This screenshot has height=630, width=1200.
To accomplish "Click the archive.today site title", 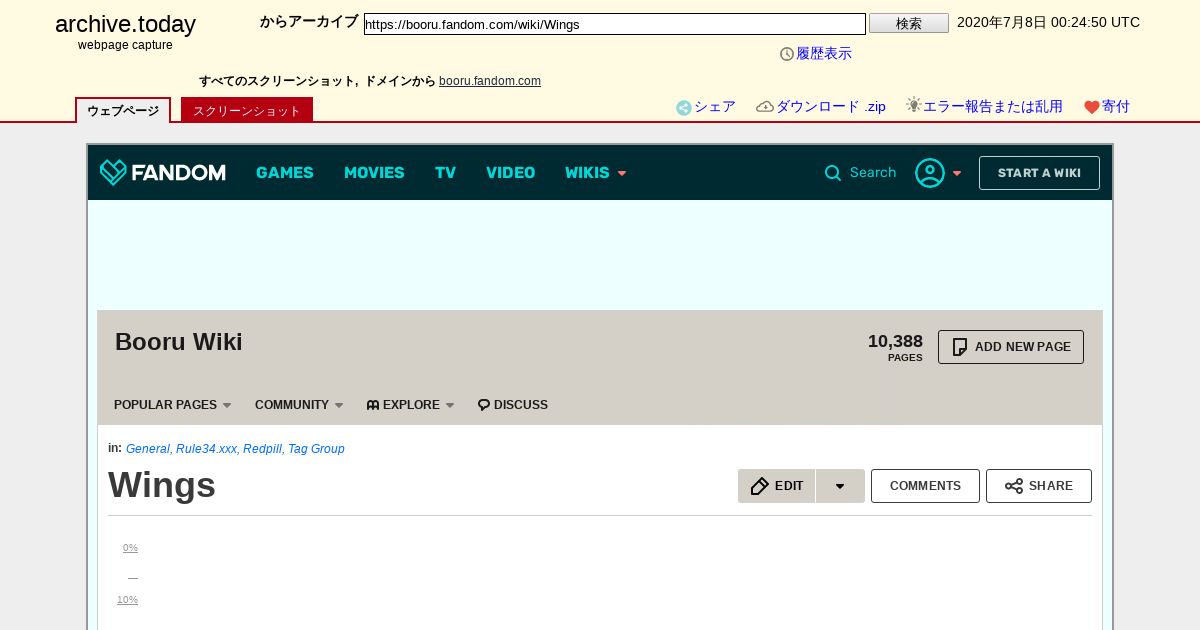I will pyautogui.click(x=125, y=24).
